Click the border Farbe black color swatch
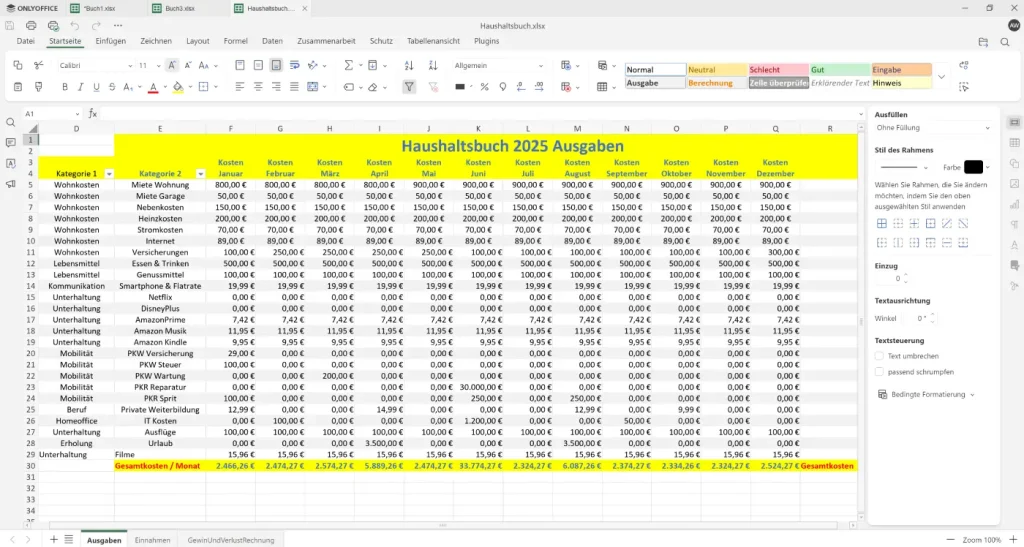 point(973,167)
